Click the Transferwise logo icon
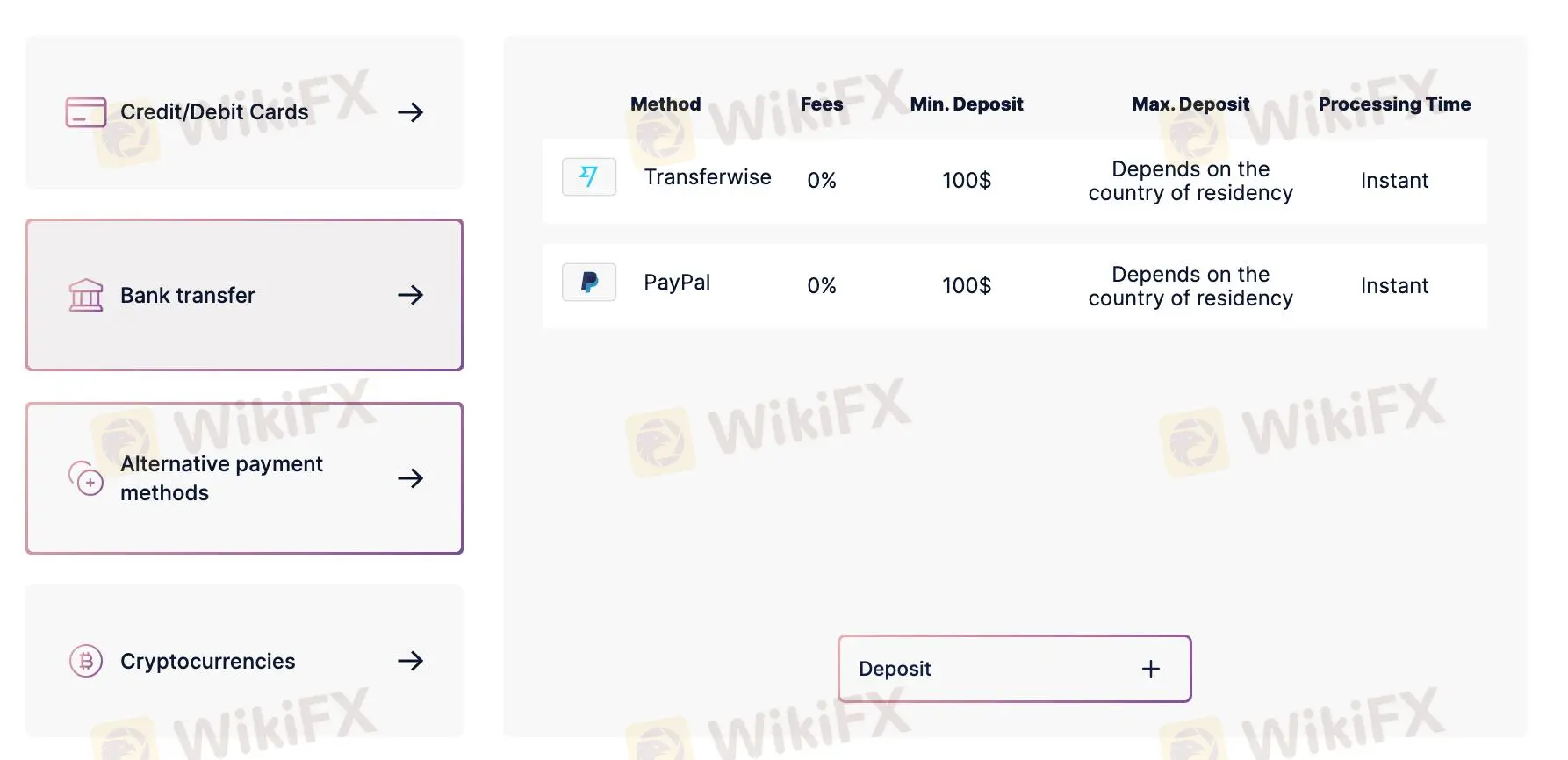The width and height of the screenshot is (1568, 760). click(x=589, y=177)
